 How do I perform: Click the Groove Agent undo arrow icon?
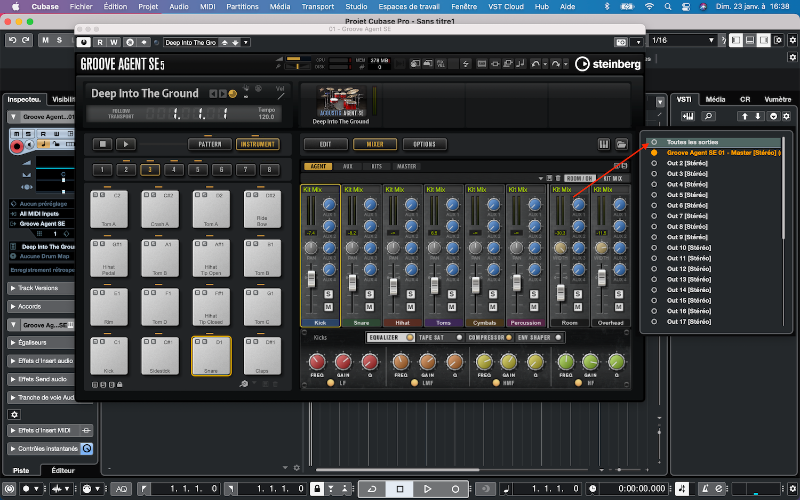coord(535,64)
